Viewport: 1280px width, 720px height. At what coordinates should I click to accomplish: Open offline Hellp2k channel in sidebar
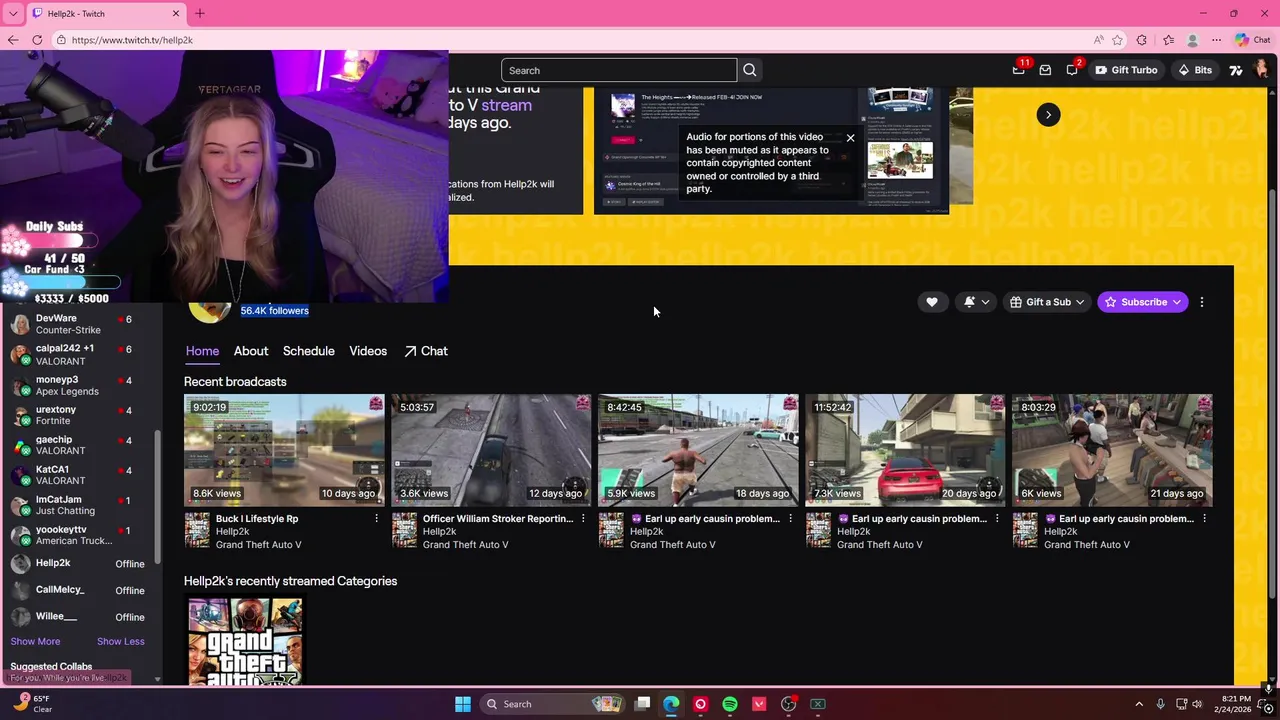click(80, 564)
